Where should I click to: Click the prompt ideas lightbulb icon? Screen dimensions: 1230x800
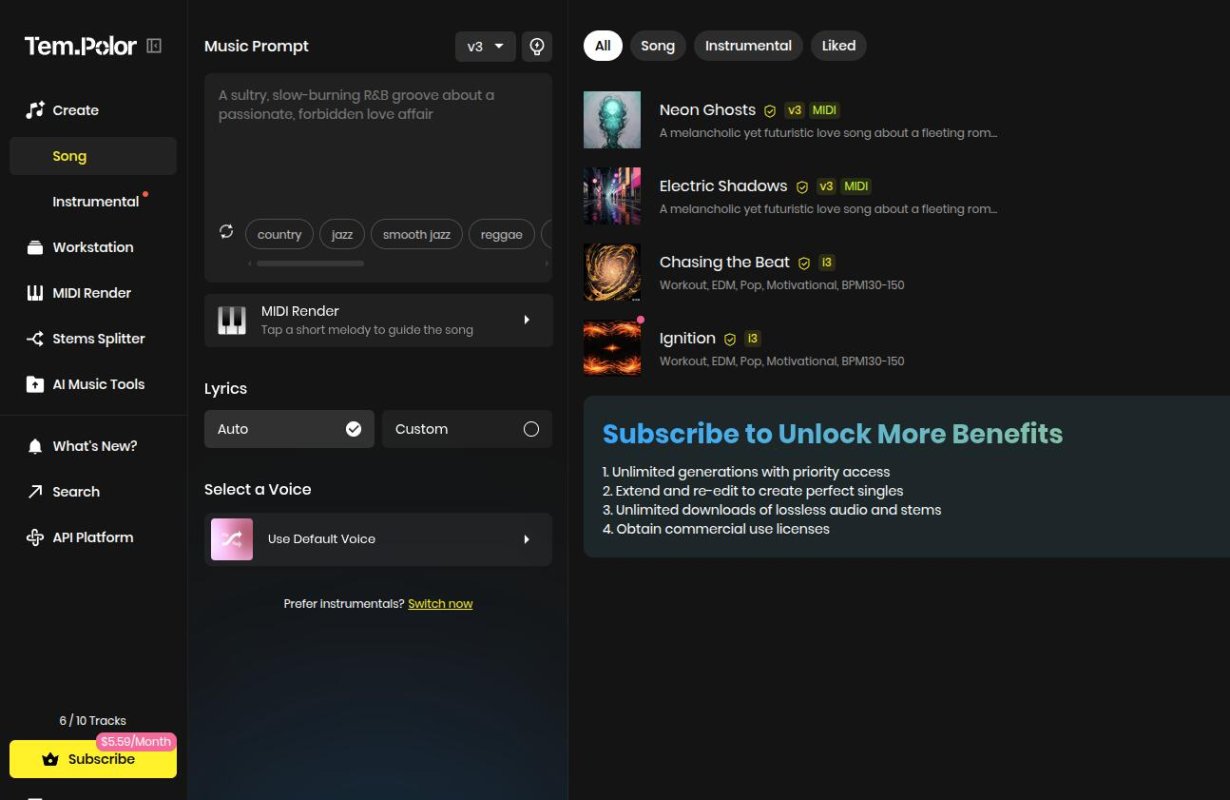(x=537, y=46)
